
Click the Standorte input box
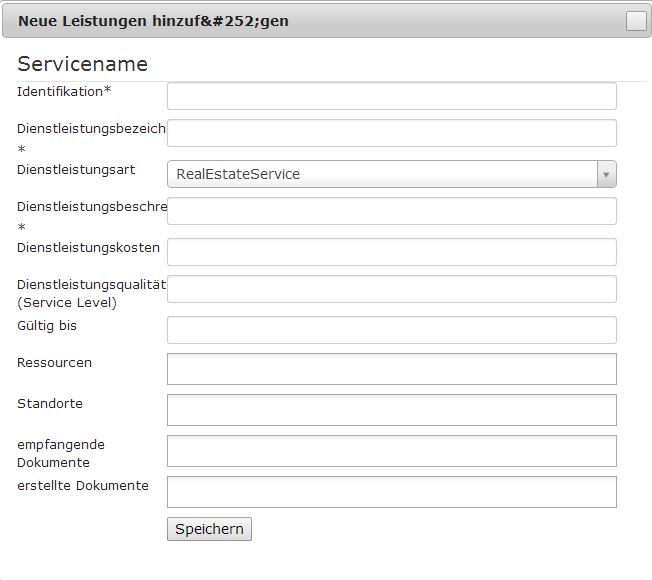coord(392,410)
